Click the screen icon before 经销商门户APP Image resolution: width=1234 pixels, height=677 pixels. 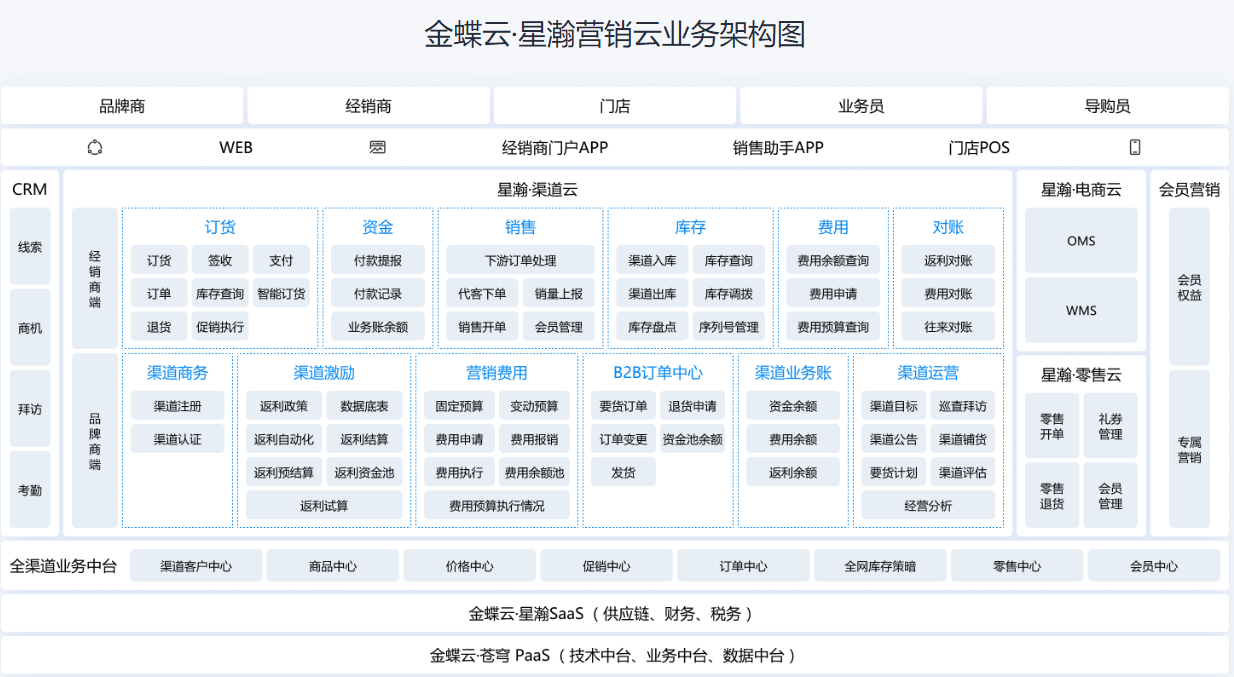click(x=377, y=147)
